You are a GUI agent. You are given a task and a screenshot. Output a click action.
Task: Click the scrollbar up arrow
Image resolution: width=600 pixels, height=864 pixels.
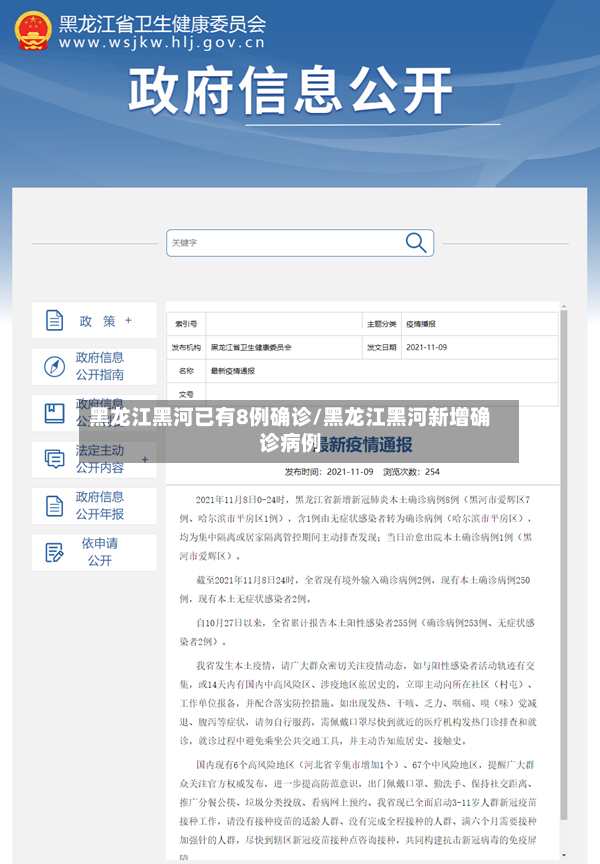pyautogui.click(x=564, y=306)
